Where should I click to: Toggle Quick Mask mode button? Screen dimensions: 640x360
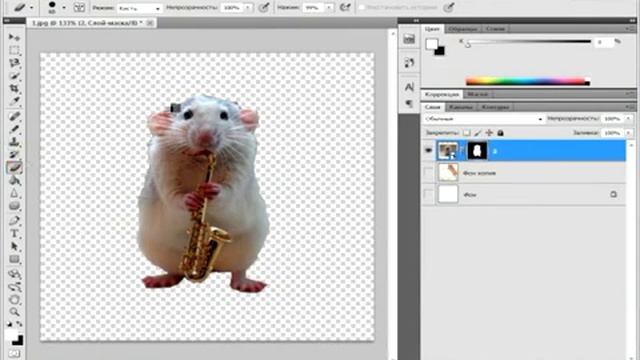(x=14, y=353)
